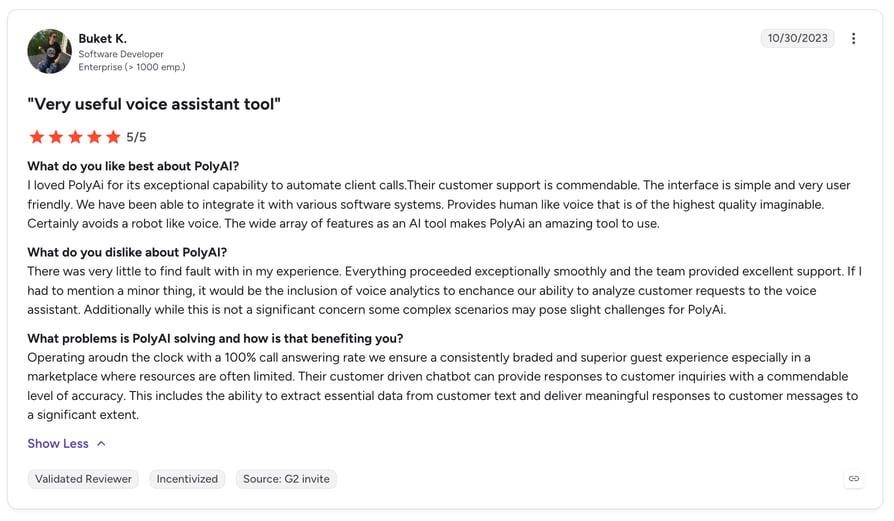
Task: Copy review permalink via chain link icon
Action: coord(854,479)
